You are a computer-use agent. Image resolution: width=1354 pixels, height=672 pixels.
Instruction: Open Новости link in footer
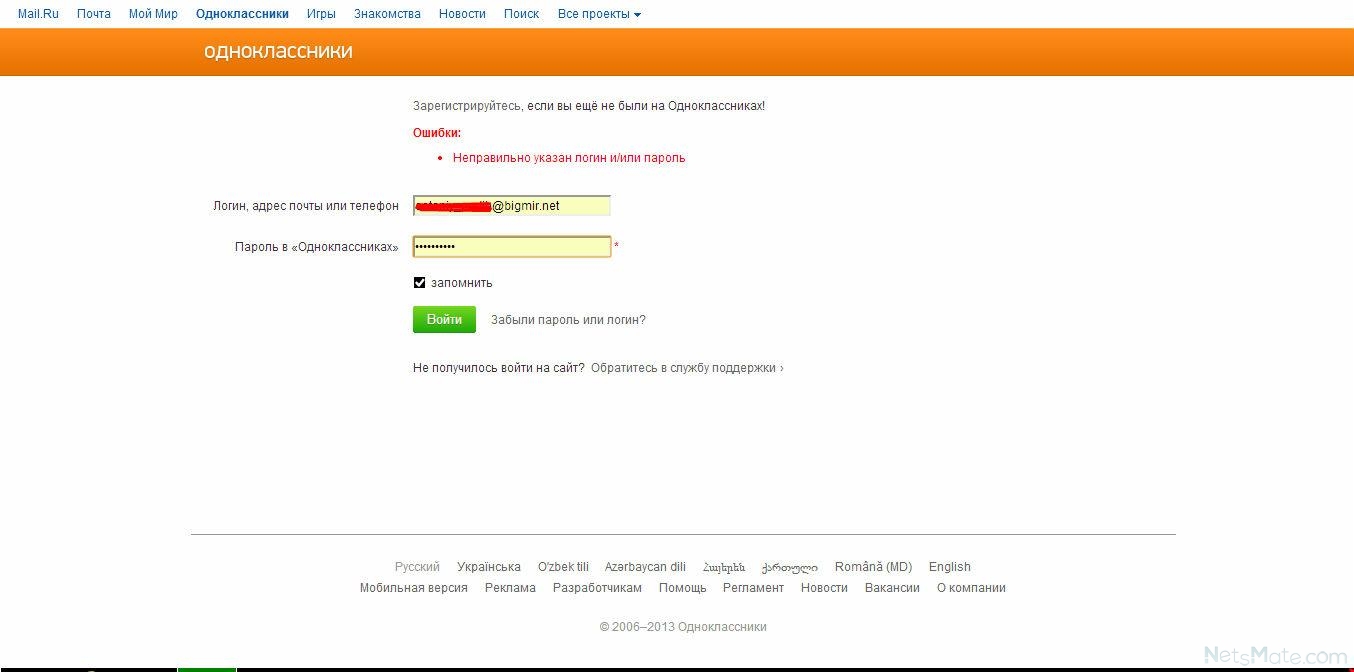pos(824,588)
